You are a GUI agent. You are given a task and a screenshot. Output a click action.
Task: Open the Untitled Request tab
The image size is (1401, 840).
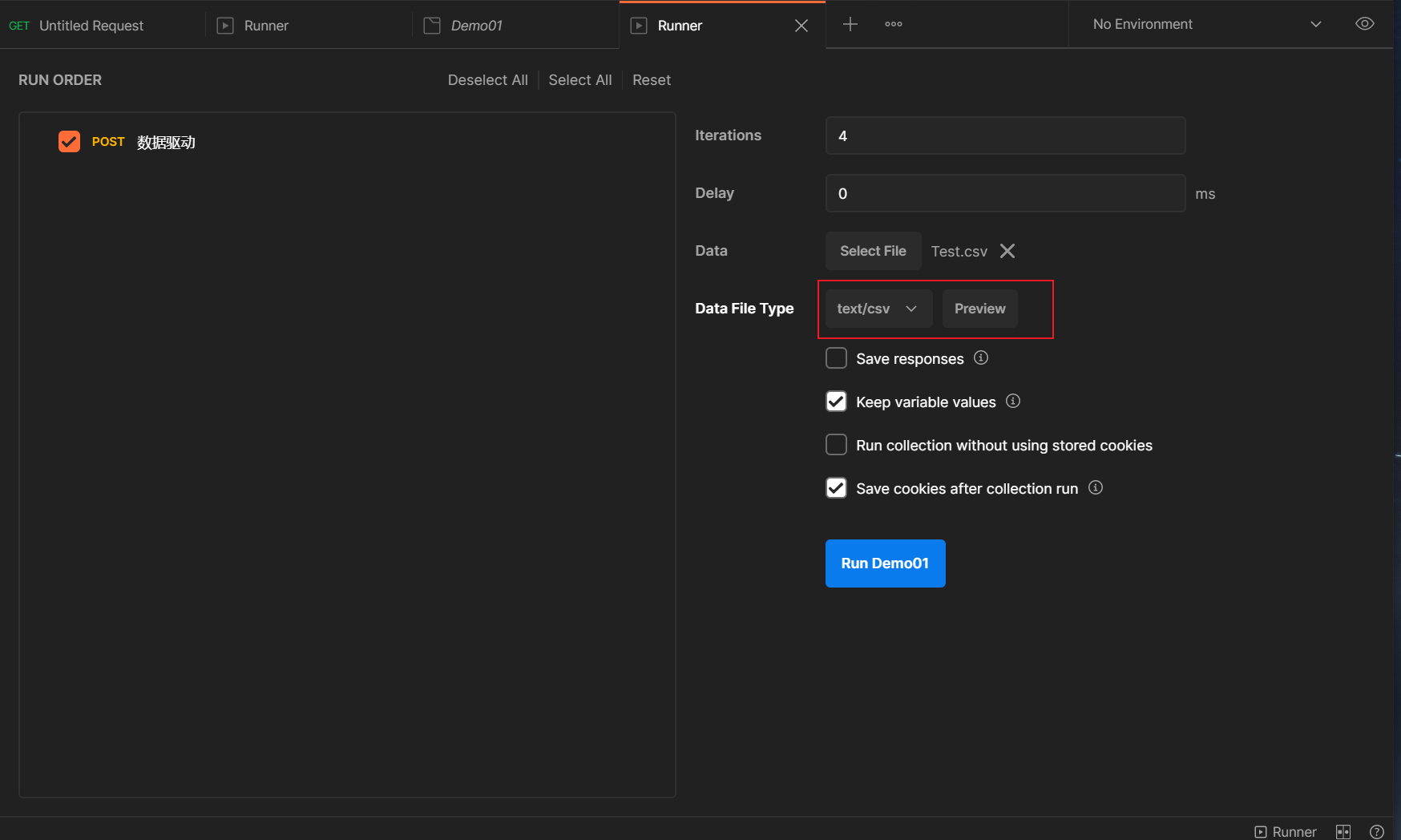tap(91, 26)
